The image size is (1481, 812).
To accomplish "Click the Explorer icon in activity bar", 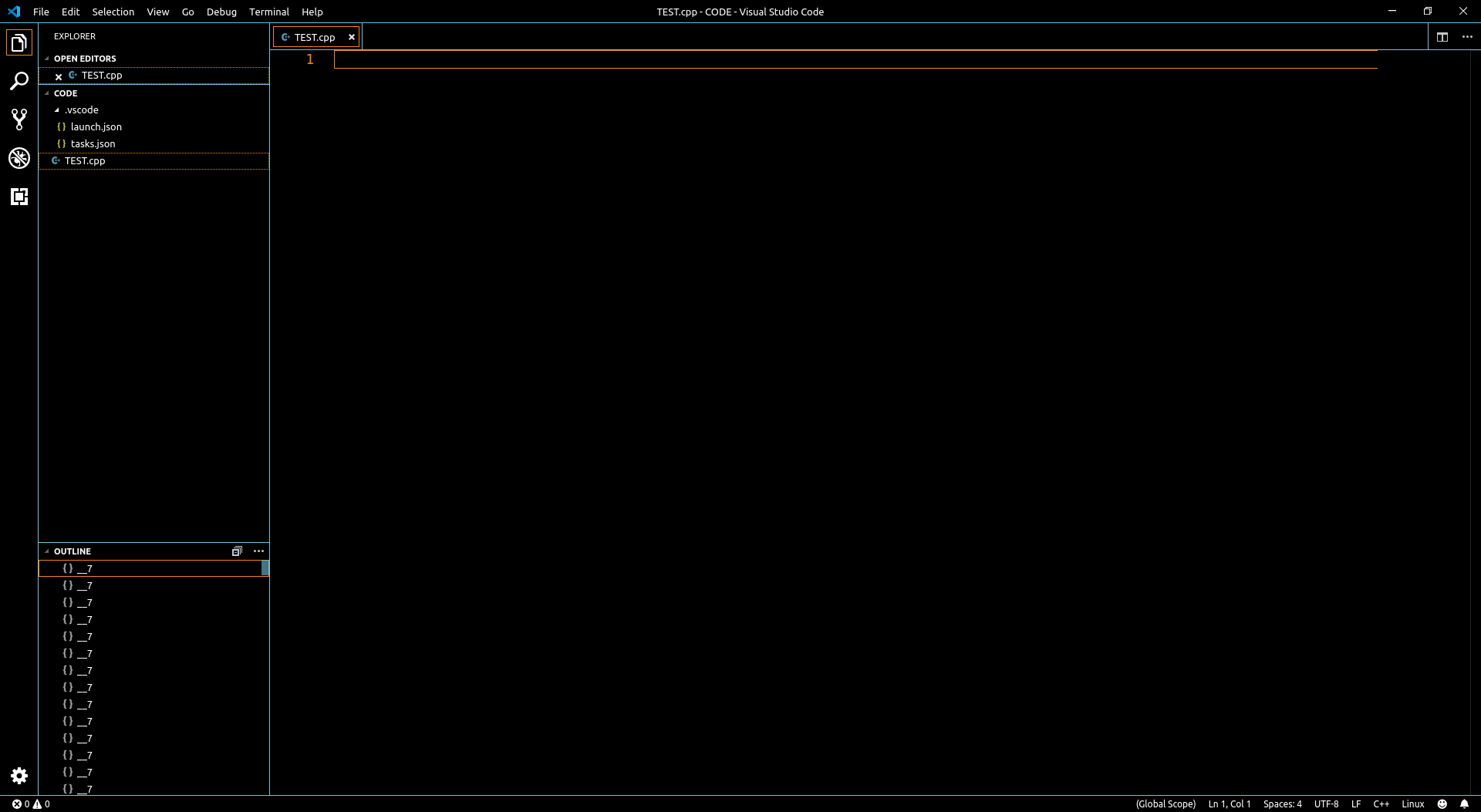I will (19, 42).
